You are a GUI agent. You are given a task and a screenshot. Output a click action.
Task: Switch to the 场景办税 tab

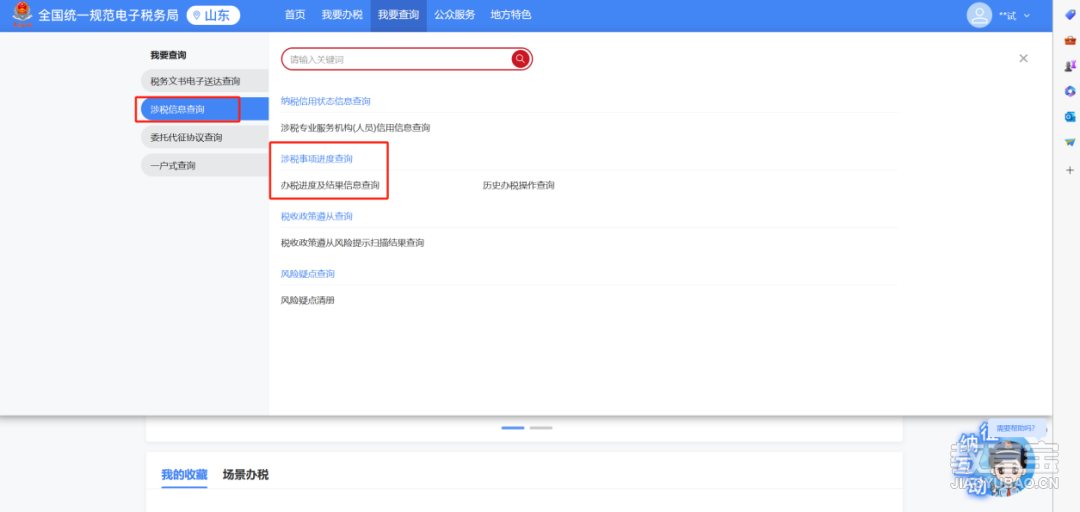(x=246, y=475)
